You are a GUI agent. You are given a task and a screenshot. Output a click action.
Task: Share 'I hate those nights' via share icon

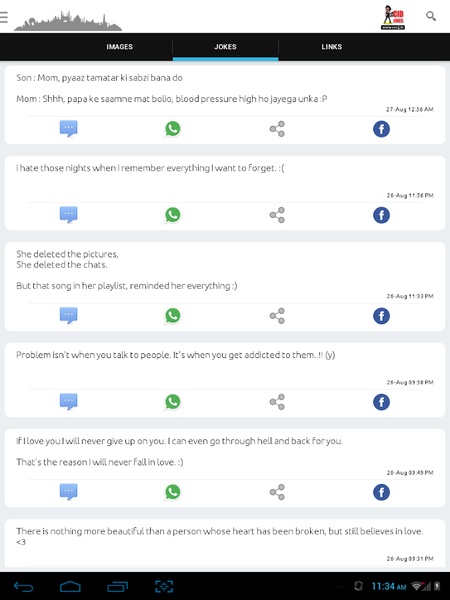tap(277, 215)
